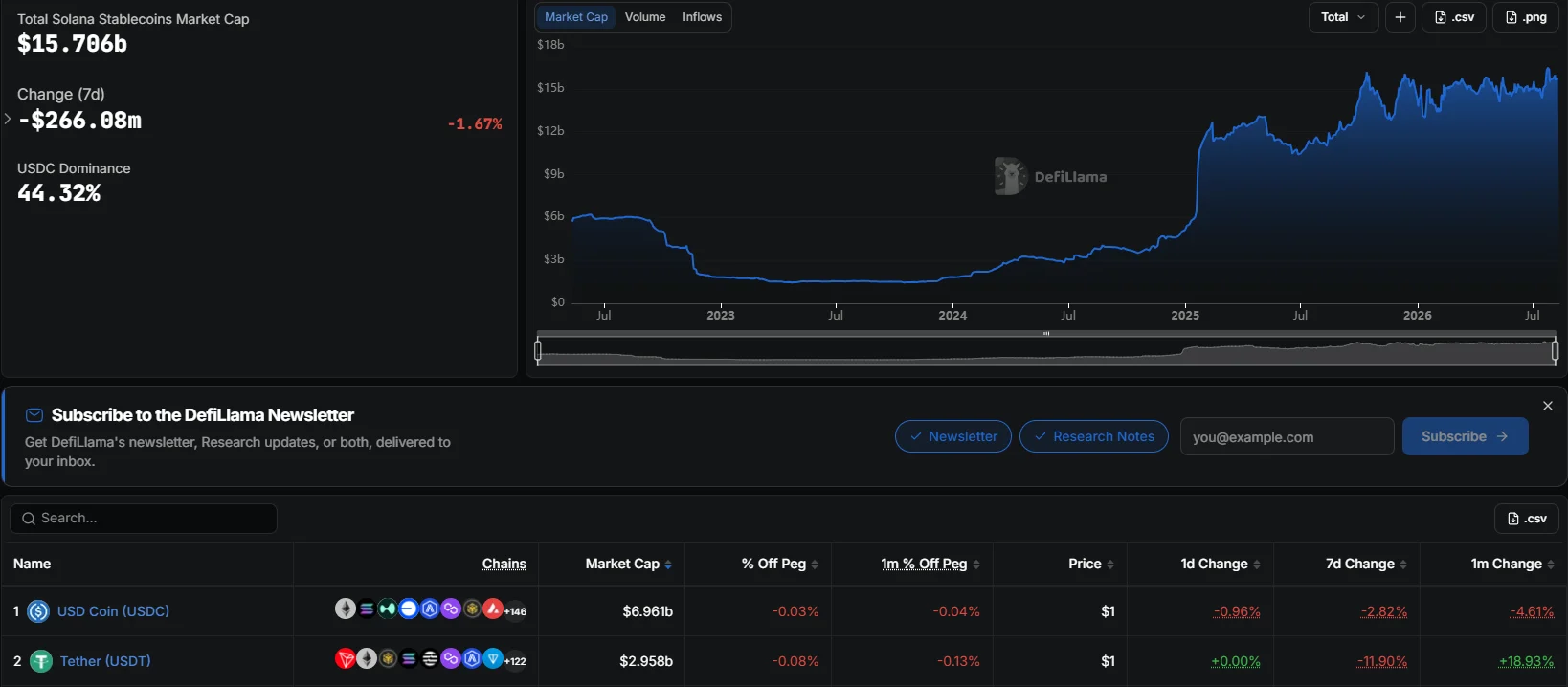Click TON chain icon in Tether row

click(x=493, y=658)
